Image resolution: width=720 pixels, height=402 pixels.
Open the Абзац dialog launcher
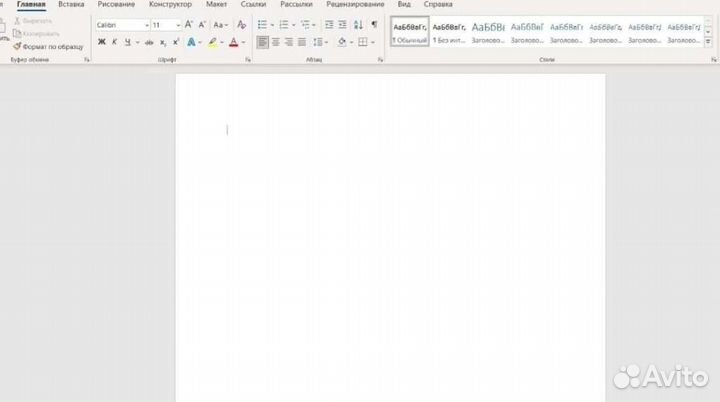pos(380,60)
